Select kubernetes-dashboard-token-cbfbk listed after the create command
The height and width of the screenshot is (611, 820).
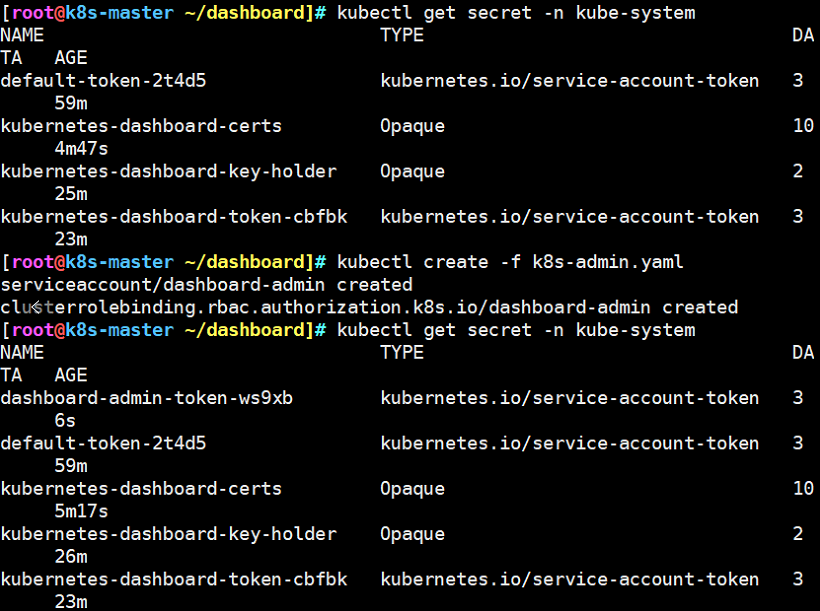coord(174,579)
